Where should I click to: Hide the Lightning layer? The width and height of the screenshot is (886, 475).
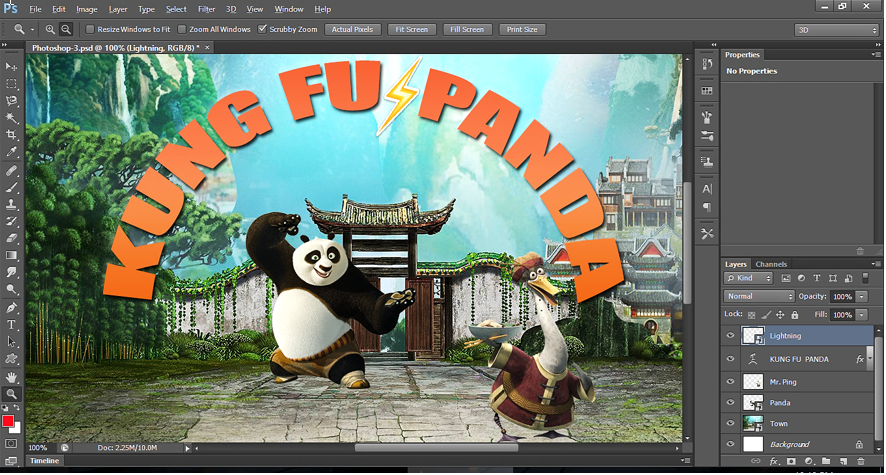coord(730,335)
